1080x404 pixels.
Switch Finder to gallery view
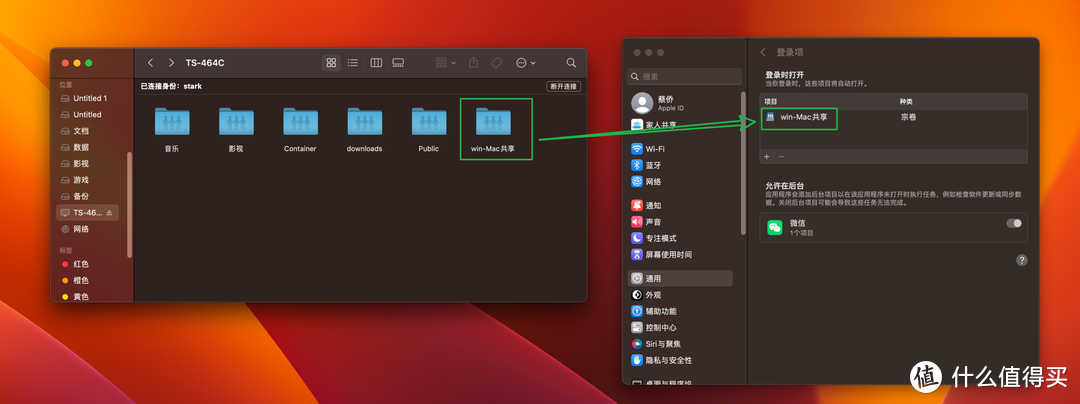(398, 63)
